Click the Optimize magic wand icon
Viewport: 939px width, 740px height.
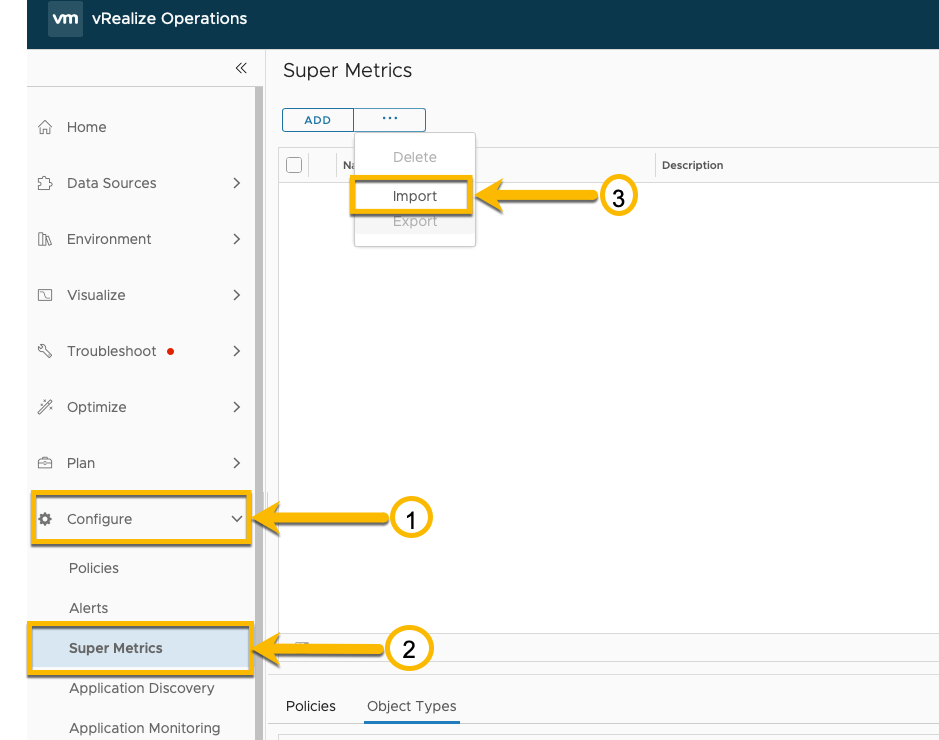coord(45,407)
